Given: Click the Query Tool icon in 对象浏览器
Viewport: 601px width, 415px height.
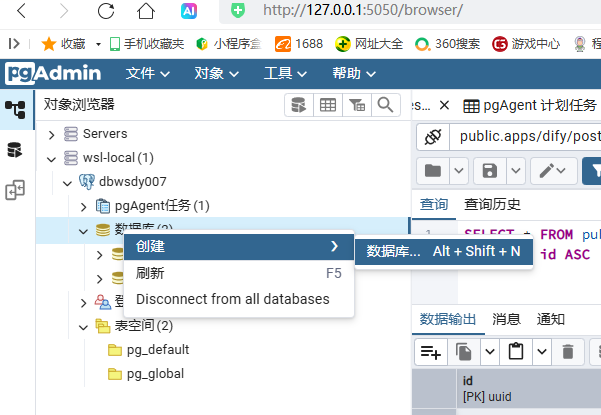Looking at the screenshot, I should (x=299, y=105).
